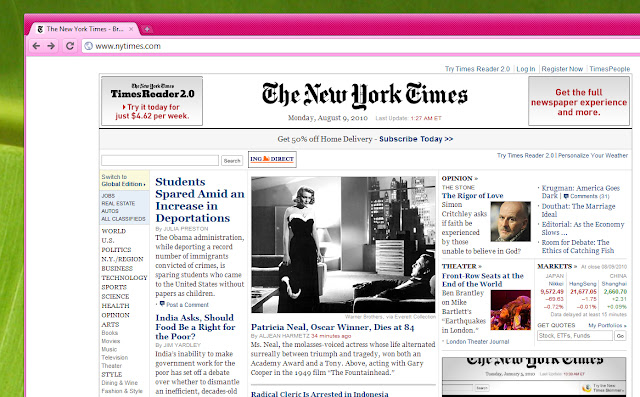Click the comment bubble icon by Post a Comment
The width and height of the screenshot is (640, 397).
point(162,304)
